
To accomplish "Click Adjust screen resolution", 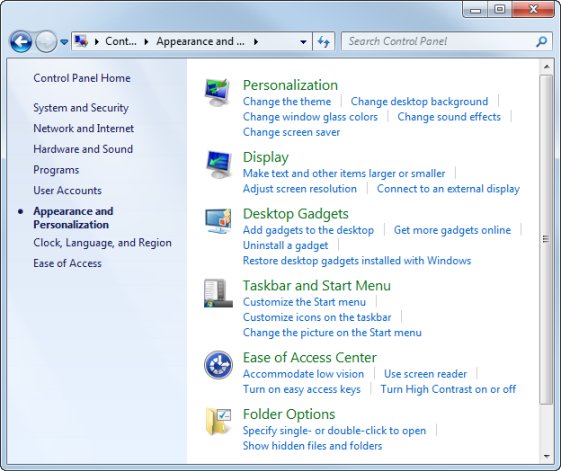I will coord(300,189).
